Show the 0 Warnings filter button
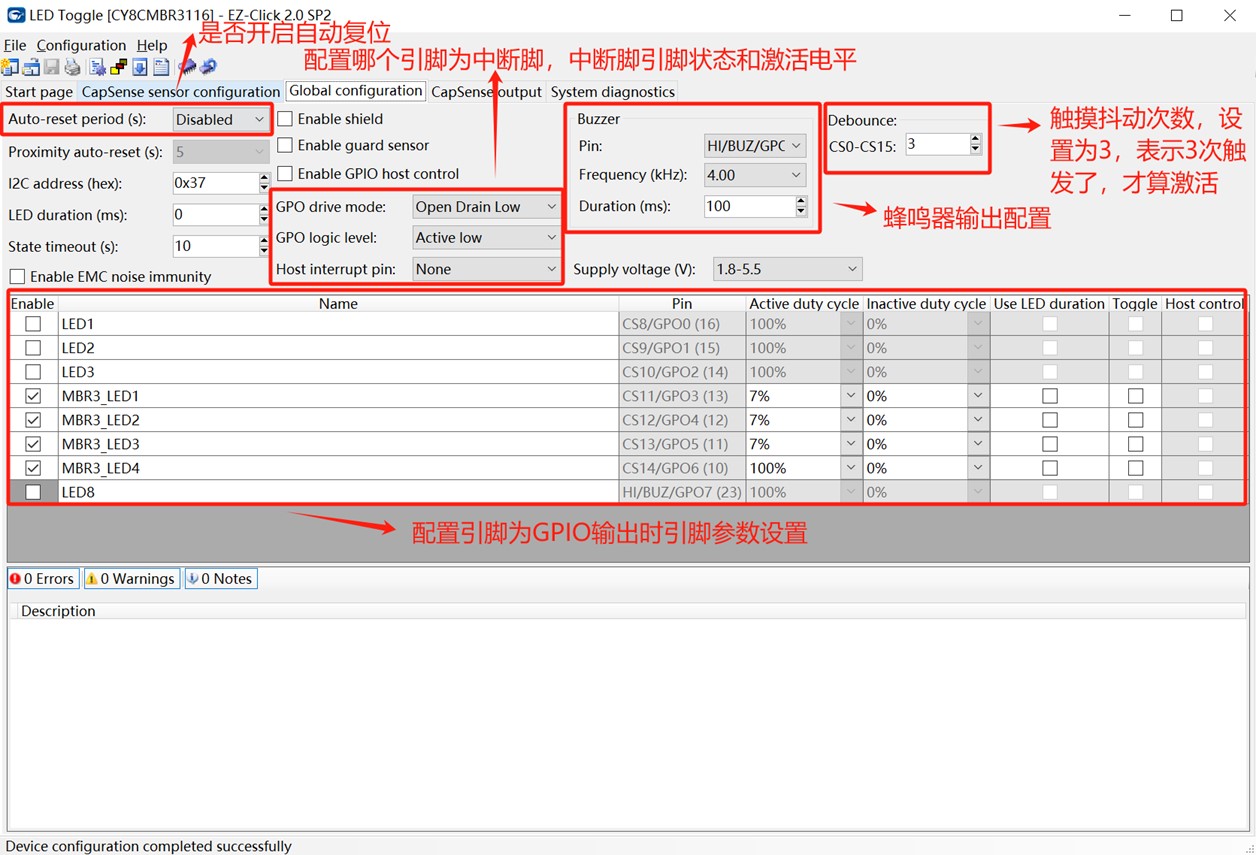 tap(131, 579)
